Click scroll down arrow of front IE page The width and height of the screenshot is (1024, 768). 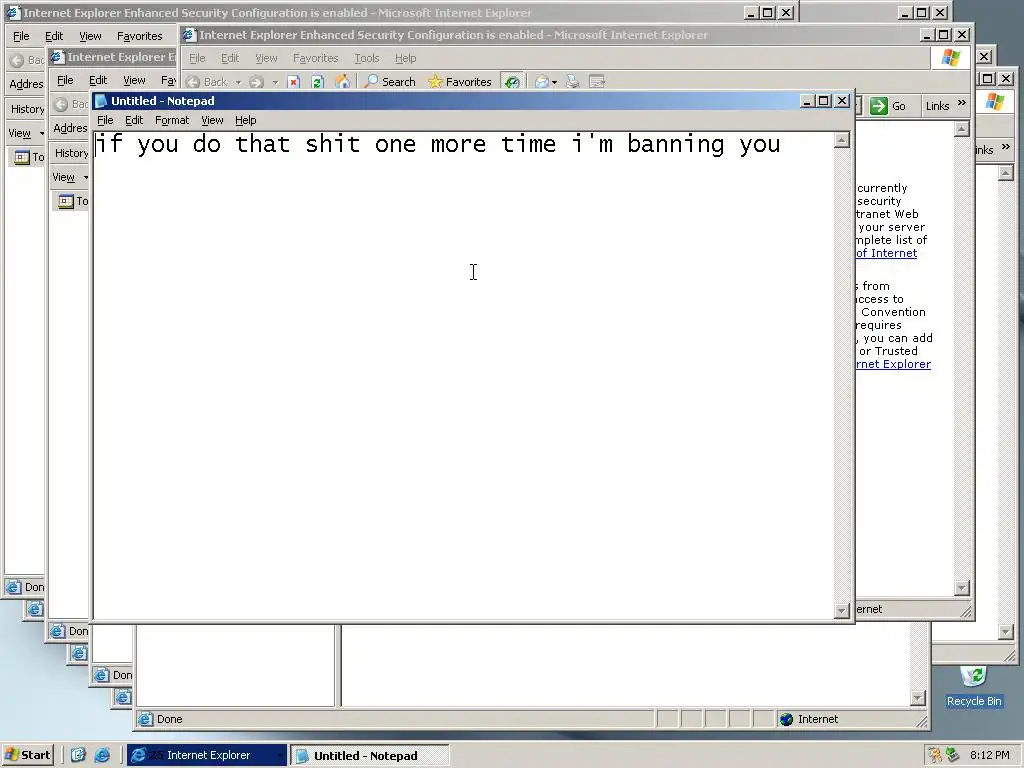[961, 588]
